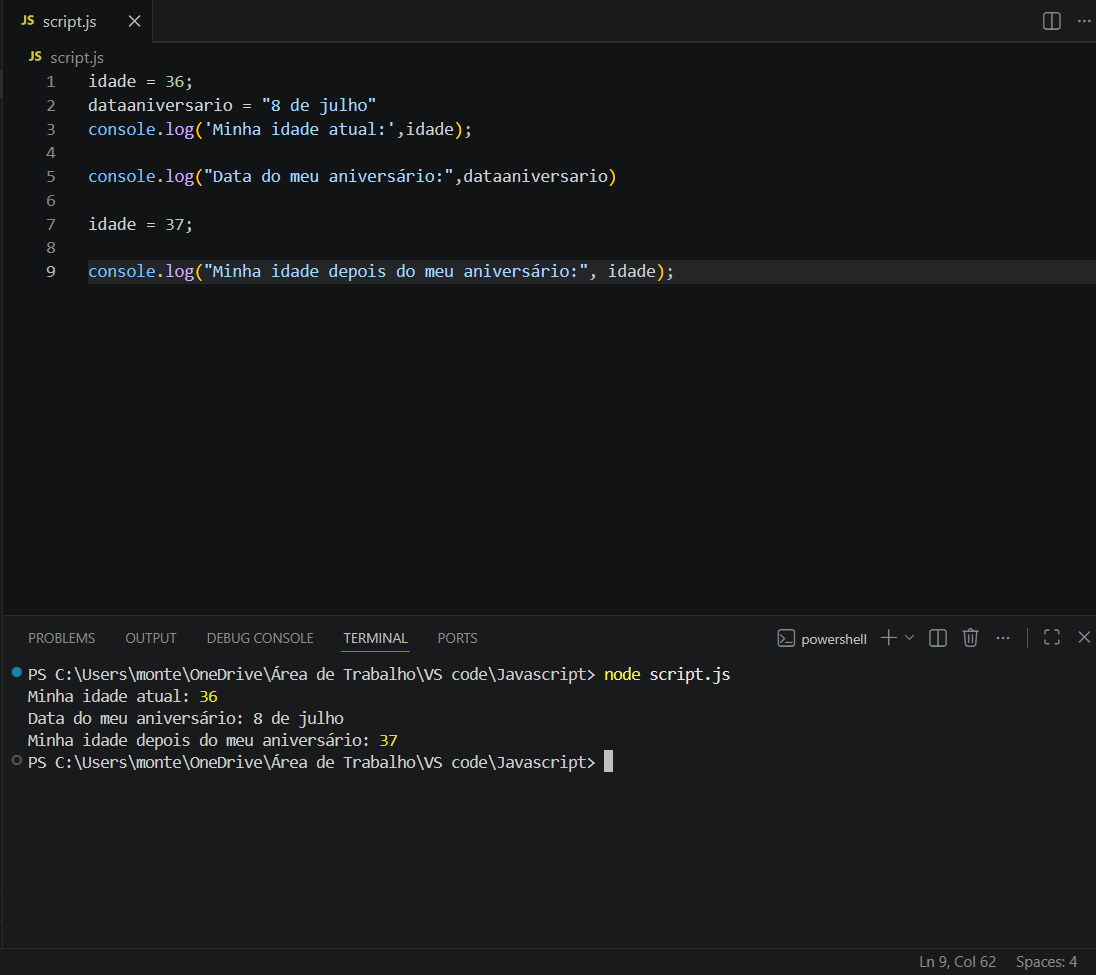Place cursor on 'idade = 37;' line
1096x975 pixels.
coord(140,224)
